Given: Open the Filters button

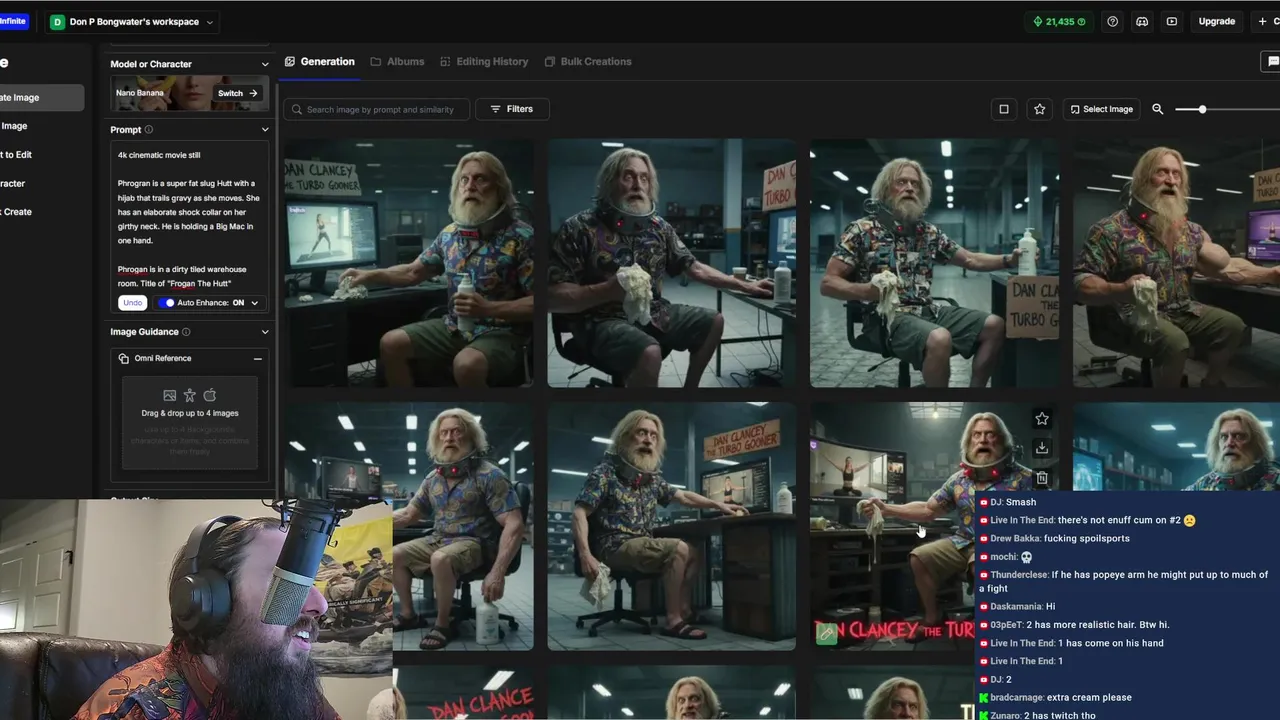Looking at the screenshot, I should coord(512,109).
